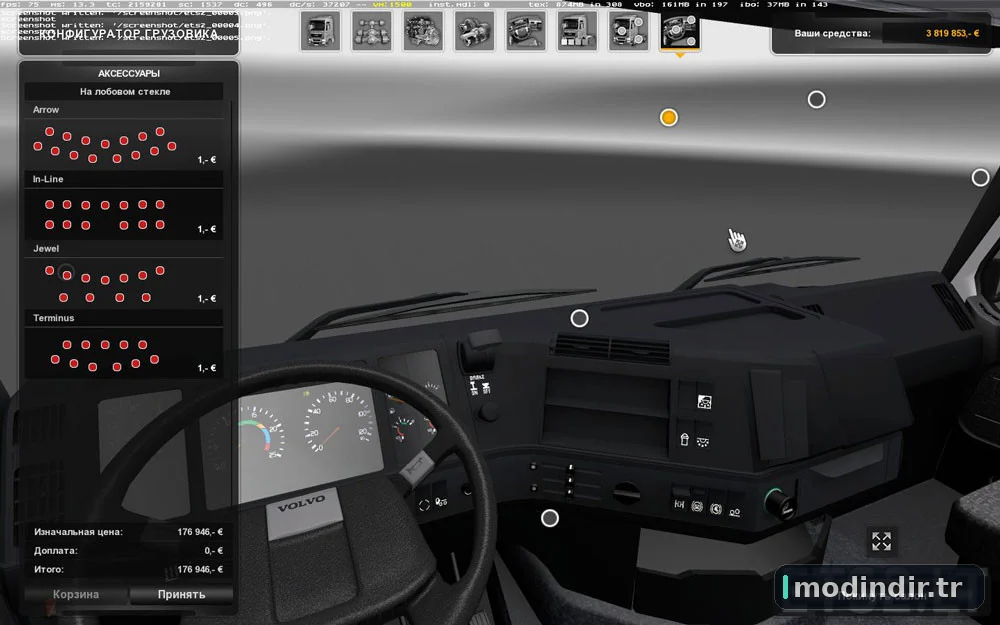1000x625 pixels.
Task: Open the interior dashboard configuration tab
Action: 526,31
